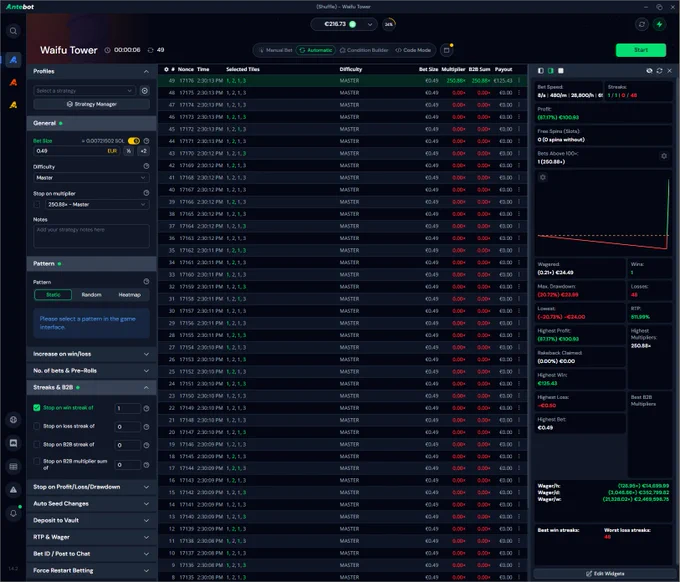Expand RTP & Wager section
The height and width of the screenshot is (582, 680).
pyautogui.click(x=92, y=537)
